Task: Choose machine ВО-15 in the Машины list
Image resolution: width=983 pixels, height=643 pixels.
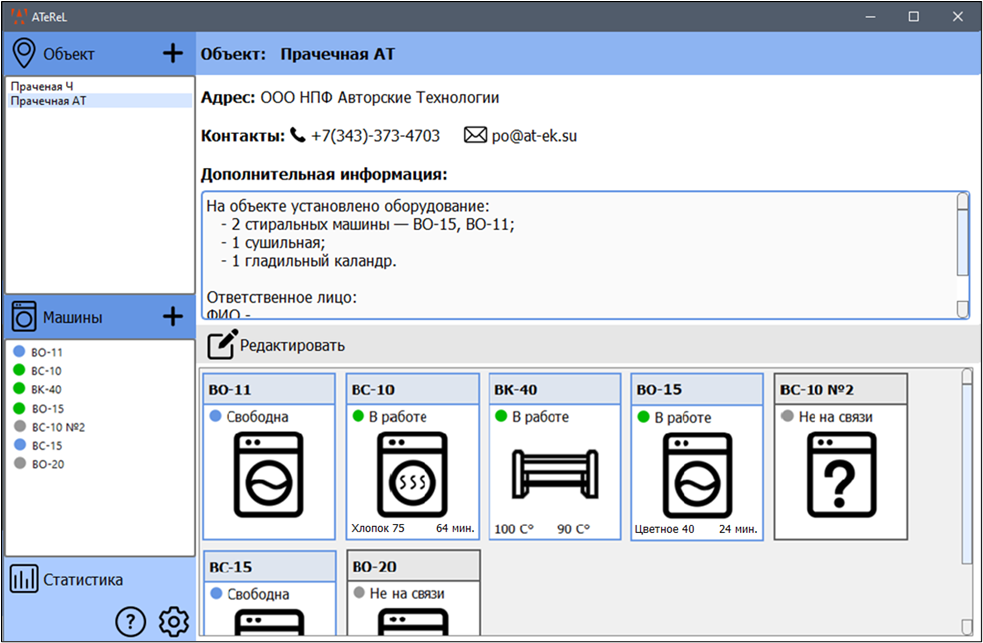Action: (48, 409)
